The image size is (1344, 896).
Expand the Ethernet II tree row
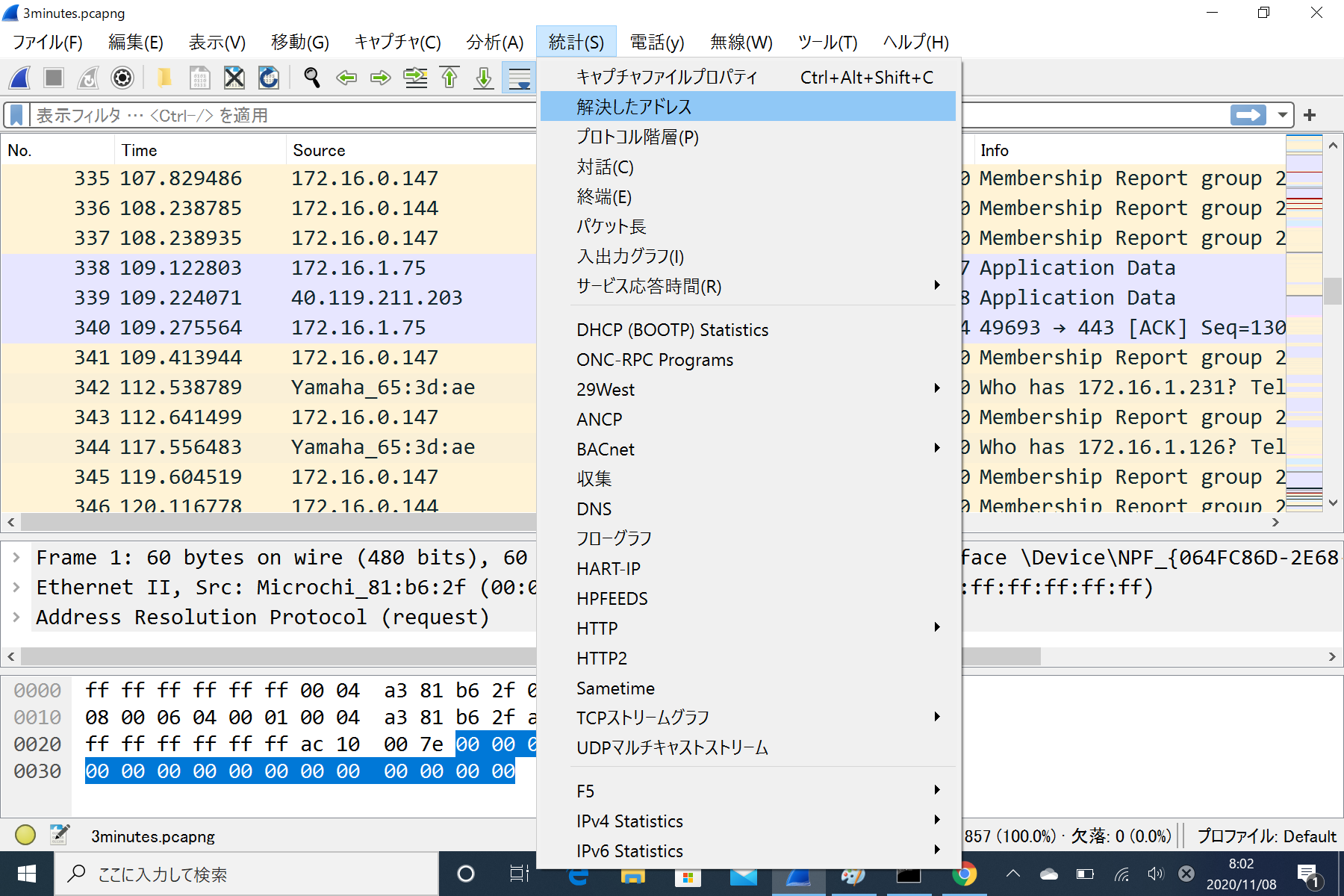16,588
